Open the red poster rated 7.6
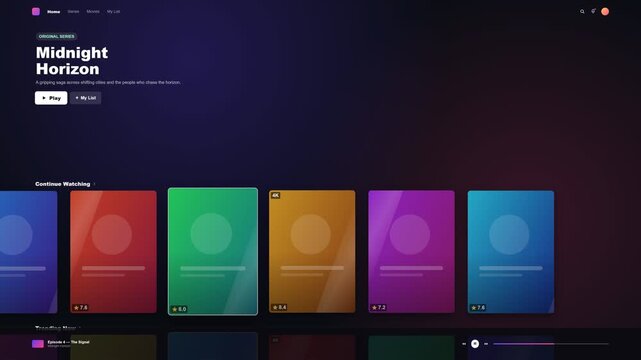641x360 pixels. tap(113, 252)
